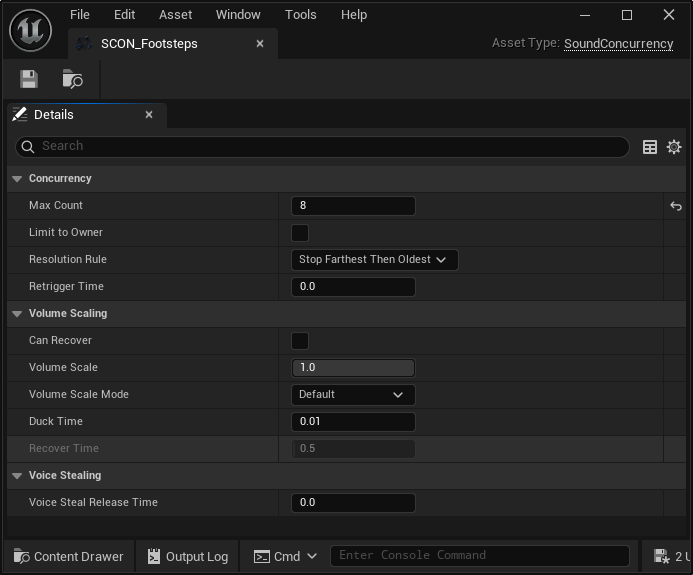The height and width of the screenshot is (575, 693).
Task: Minimize the editor window
Action: [x=585, y=15]
